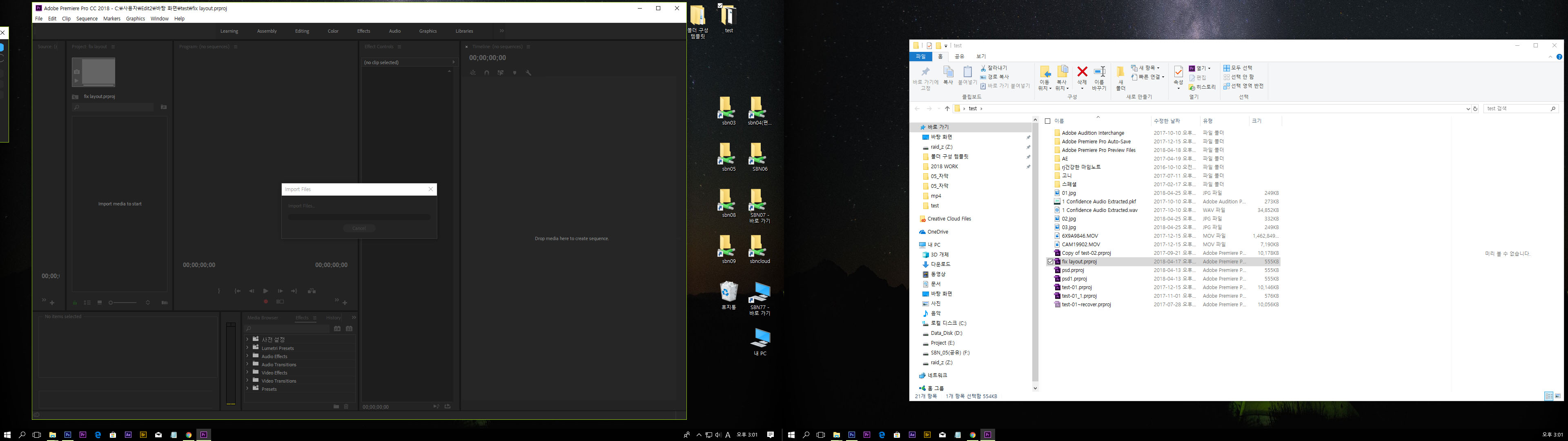
Task: Click the Project thumbnail zoom slider
Action: pyautogui.click(x=122, y=303)
